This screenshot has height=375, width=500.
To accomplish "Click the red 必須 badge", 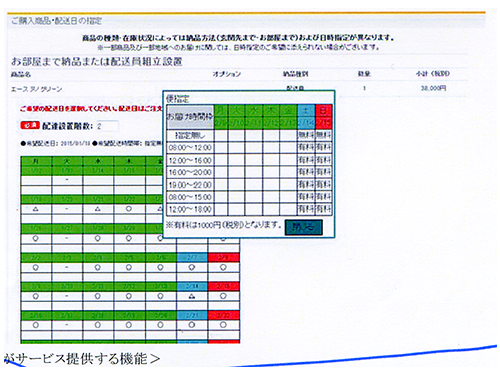I will click(x=30, y=126).
